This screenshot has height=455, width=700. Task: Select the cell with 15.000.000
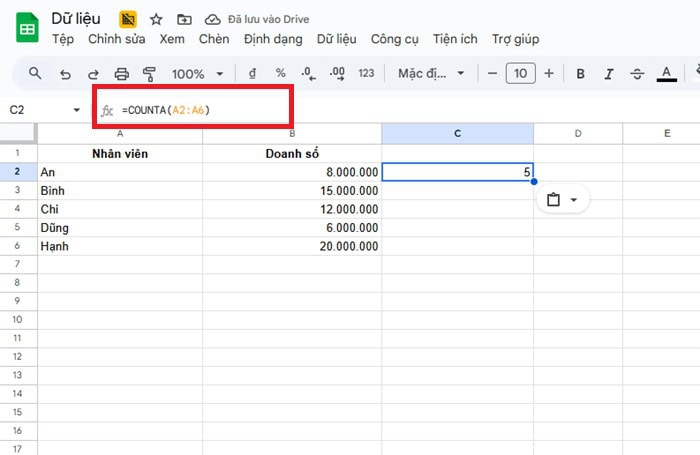[292, 191]
